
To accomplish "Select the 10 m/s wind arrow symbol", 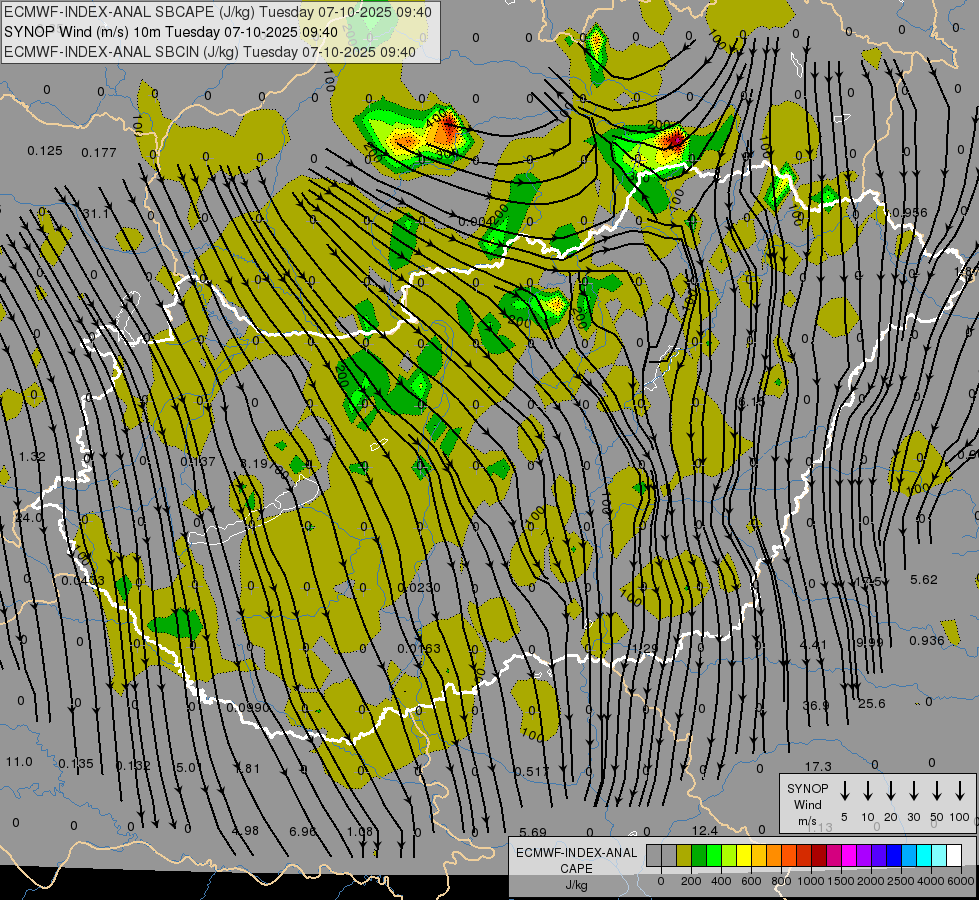I will pyautogui.click(x=868, y=791).
